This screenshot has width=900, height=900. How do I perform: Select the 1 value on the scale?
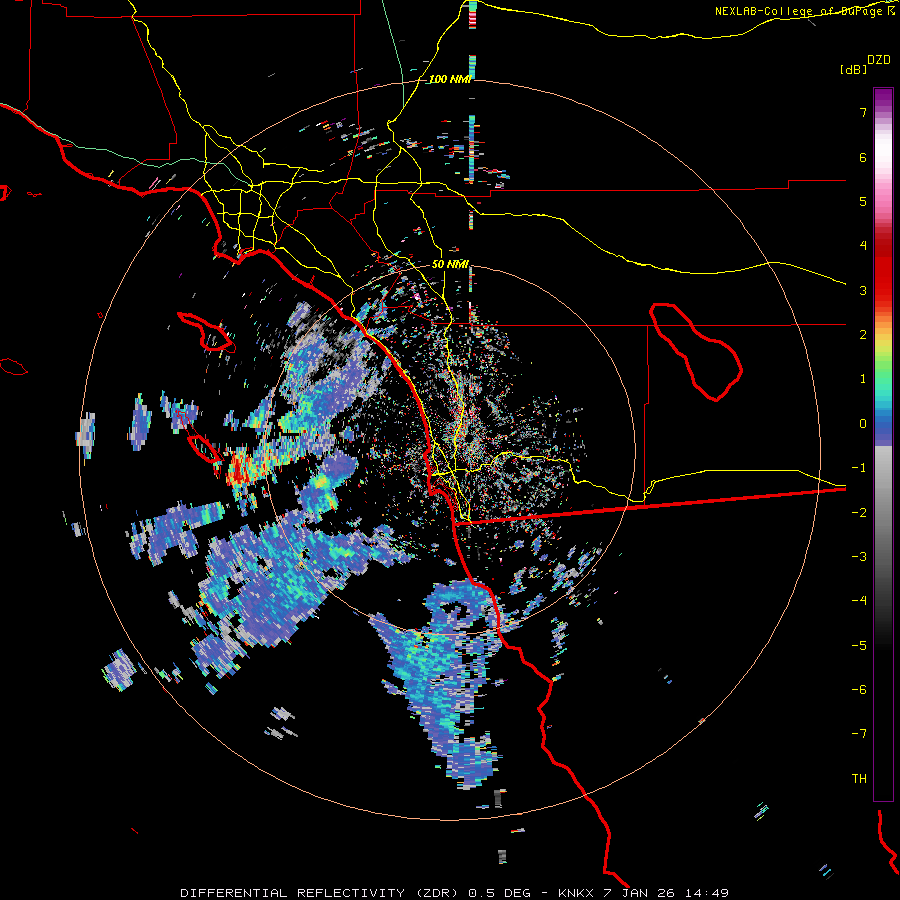[x=863, y=379]
